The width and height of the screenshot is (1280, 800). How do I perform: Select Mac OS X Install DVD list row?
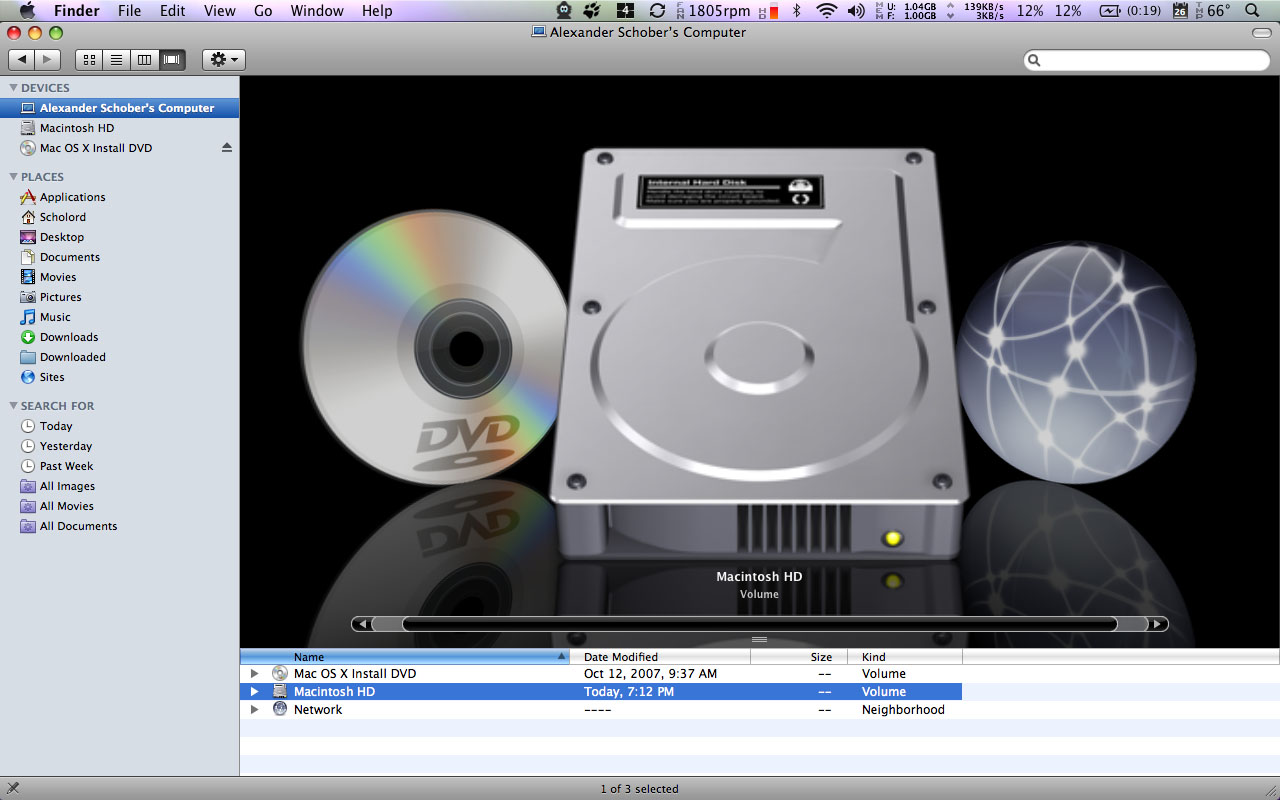click(601, 674)
